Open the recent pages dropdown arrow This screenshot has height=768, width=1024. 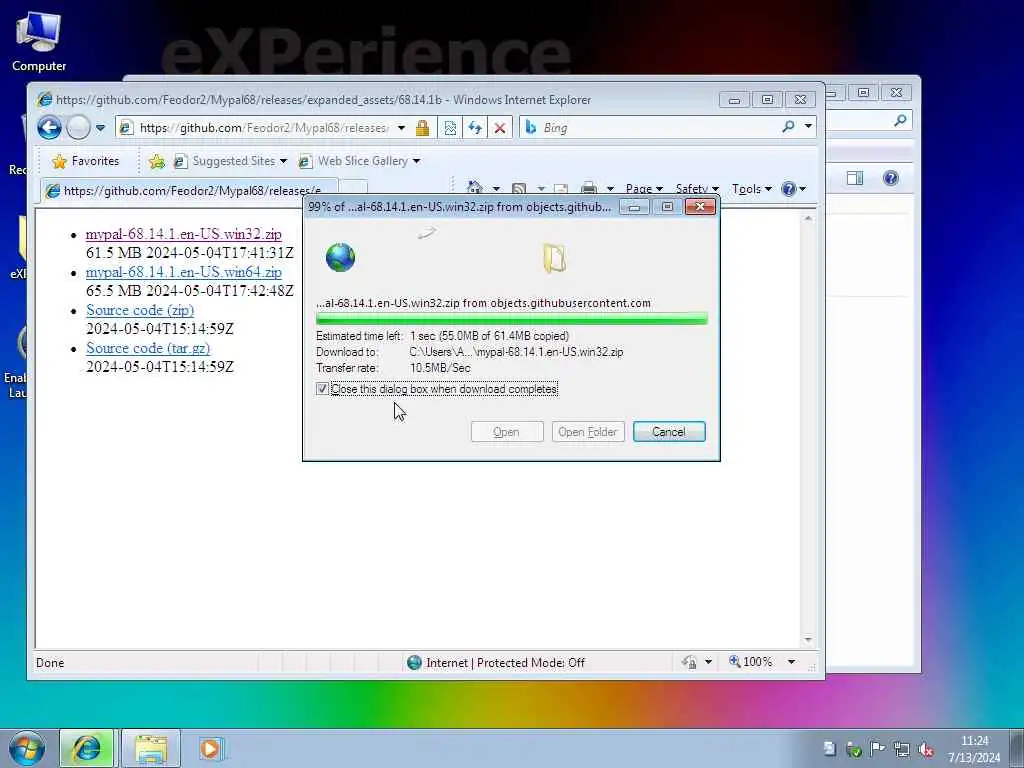pos(100,128)
